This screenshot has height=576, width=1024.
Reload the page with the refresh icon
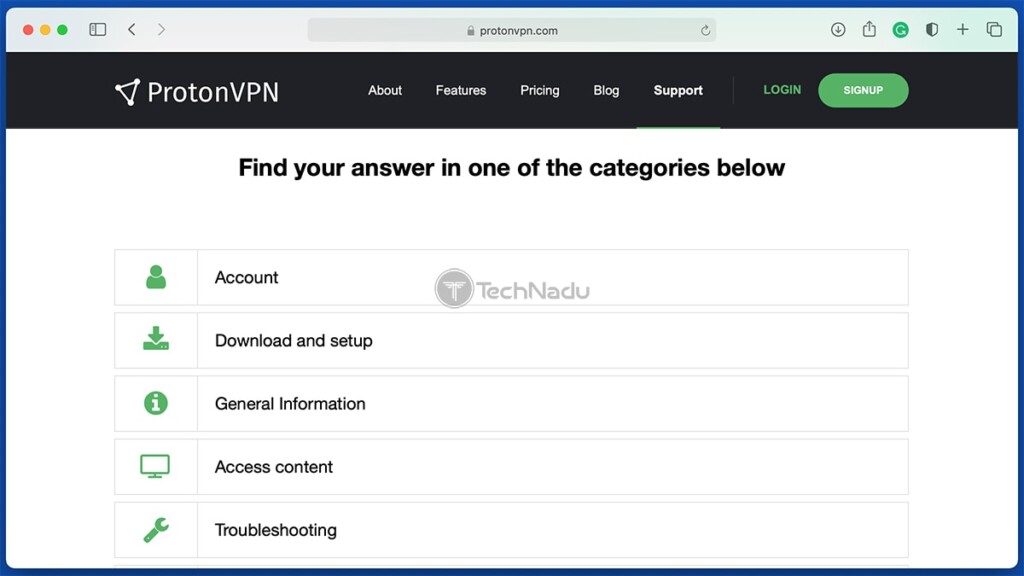tap(705, 30)
